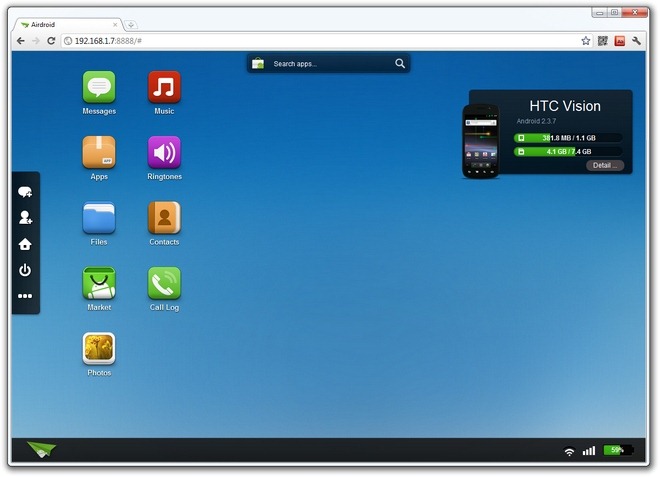Open the Ringtones icon
Screen dimensions: 660x477
pos(164,152)
